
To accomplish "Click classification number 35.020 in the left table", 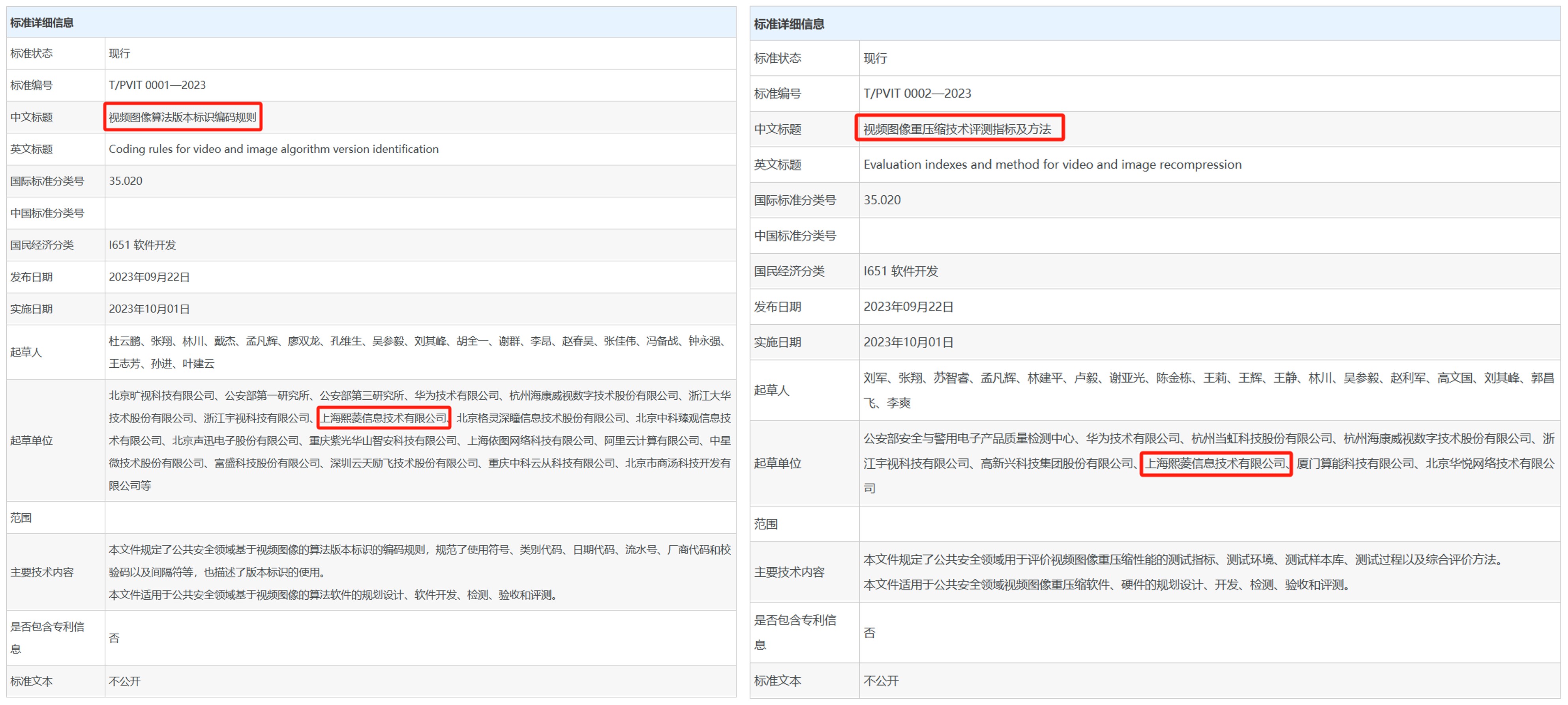I will (x=126, y=181).
